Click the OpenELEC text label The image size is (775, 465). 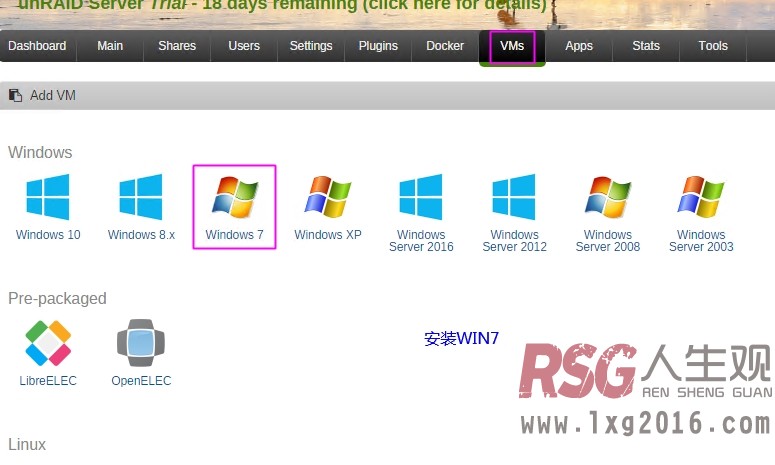pyautogui.click(x=141, y=380)
